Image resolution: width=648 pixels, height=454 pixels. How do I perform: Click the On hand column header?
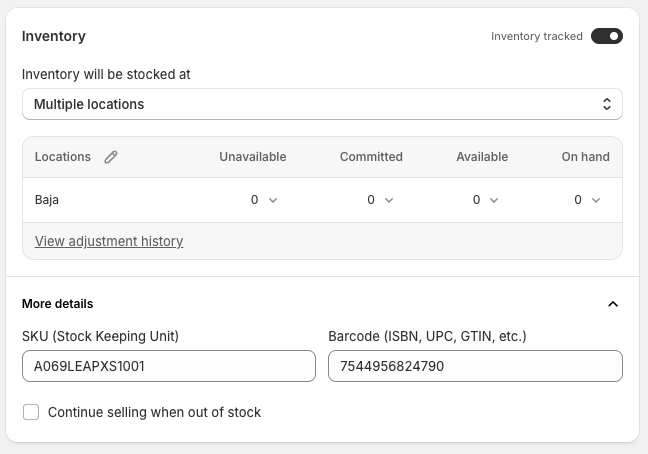point(585,157)
